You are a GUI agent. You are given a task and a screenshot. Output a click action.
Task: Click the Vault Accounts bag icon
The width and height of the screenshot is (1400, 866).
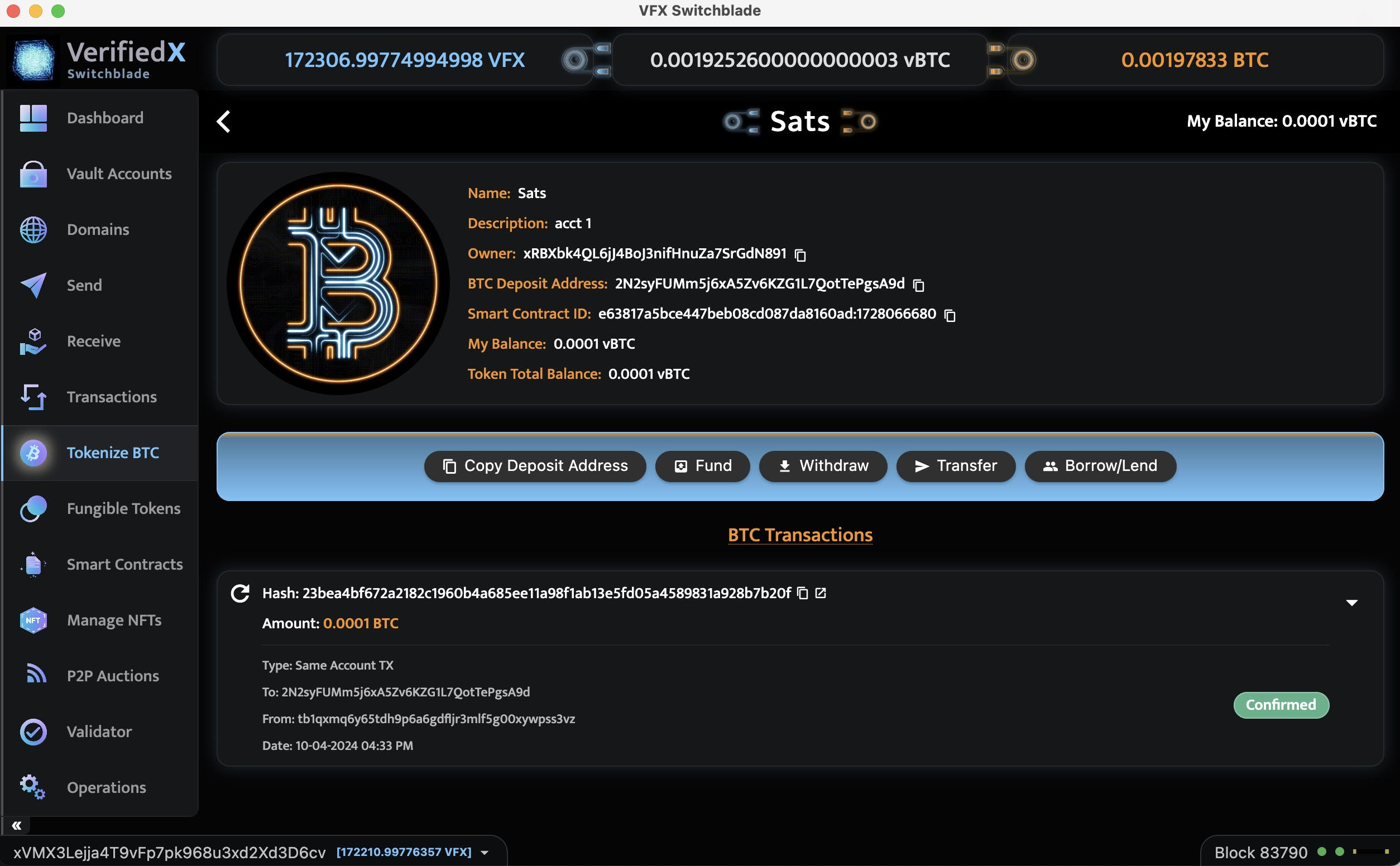click(33, 174)
